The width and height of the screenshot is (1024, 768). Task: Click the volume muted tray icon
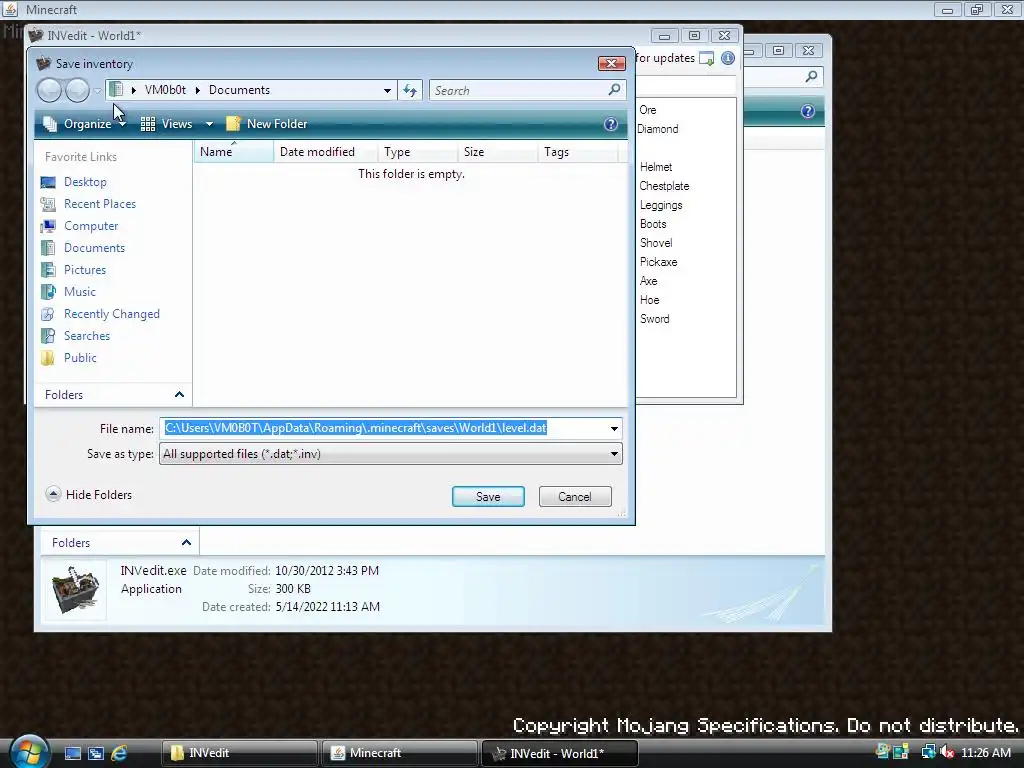click(x=948, y=752)
